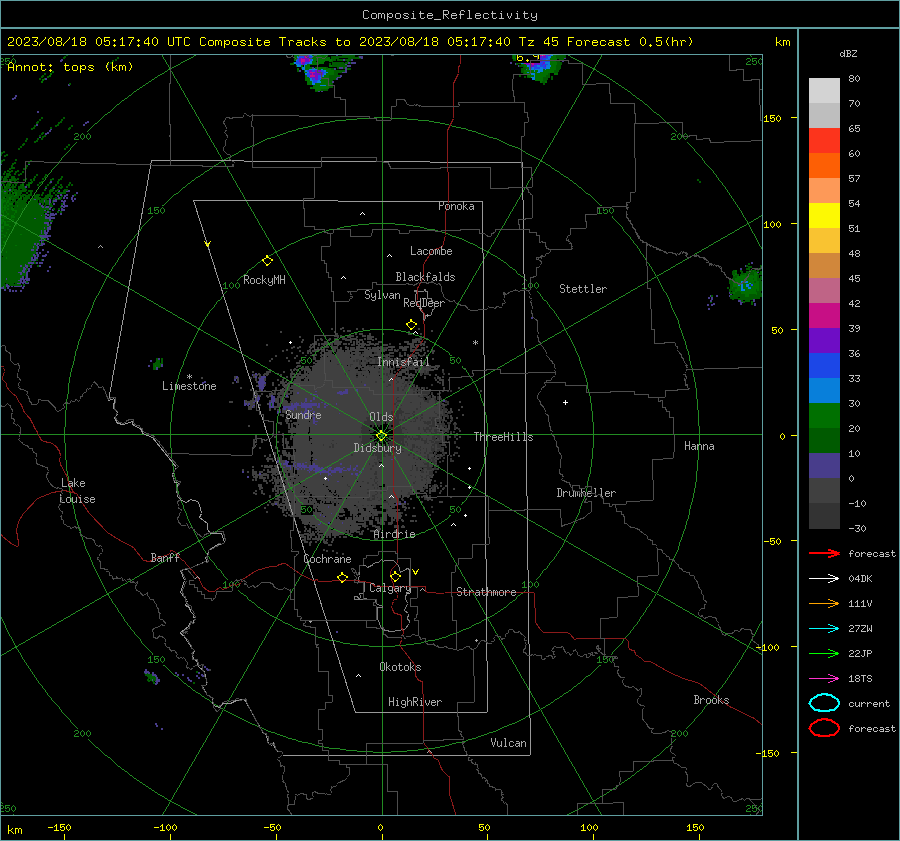This screenshot has width=900, height=841.
Task: Click the 'Forecast 0.5(hr)' header text
Action: (630, 42)
